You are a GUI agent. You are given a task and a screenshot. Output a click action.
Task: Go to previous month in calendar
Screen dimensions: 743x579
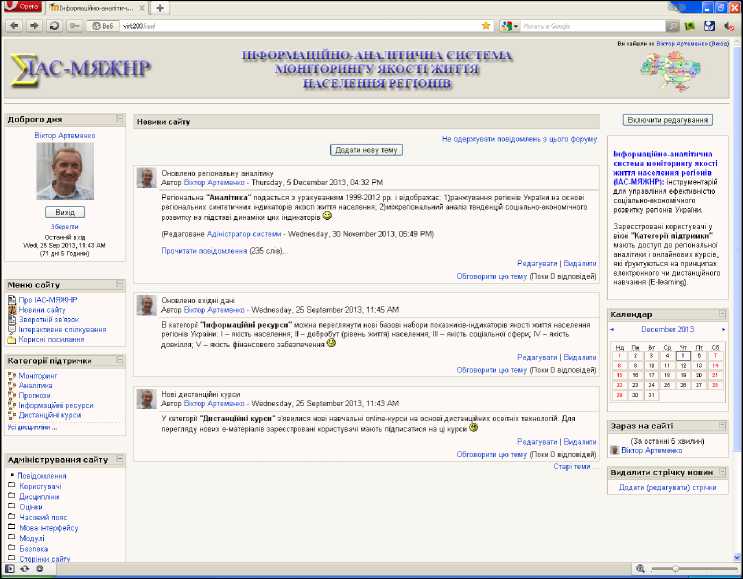[x=614, y=329]
